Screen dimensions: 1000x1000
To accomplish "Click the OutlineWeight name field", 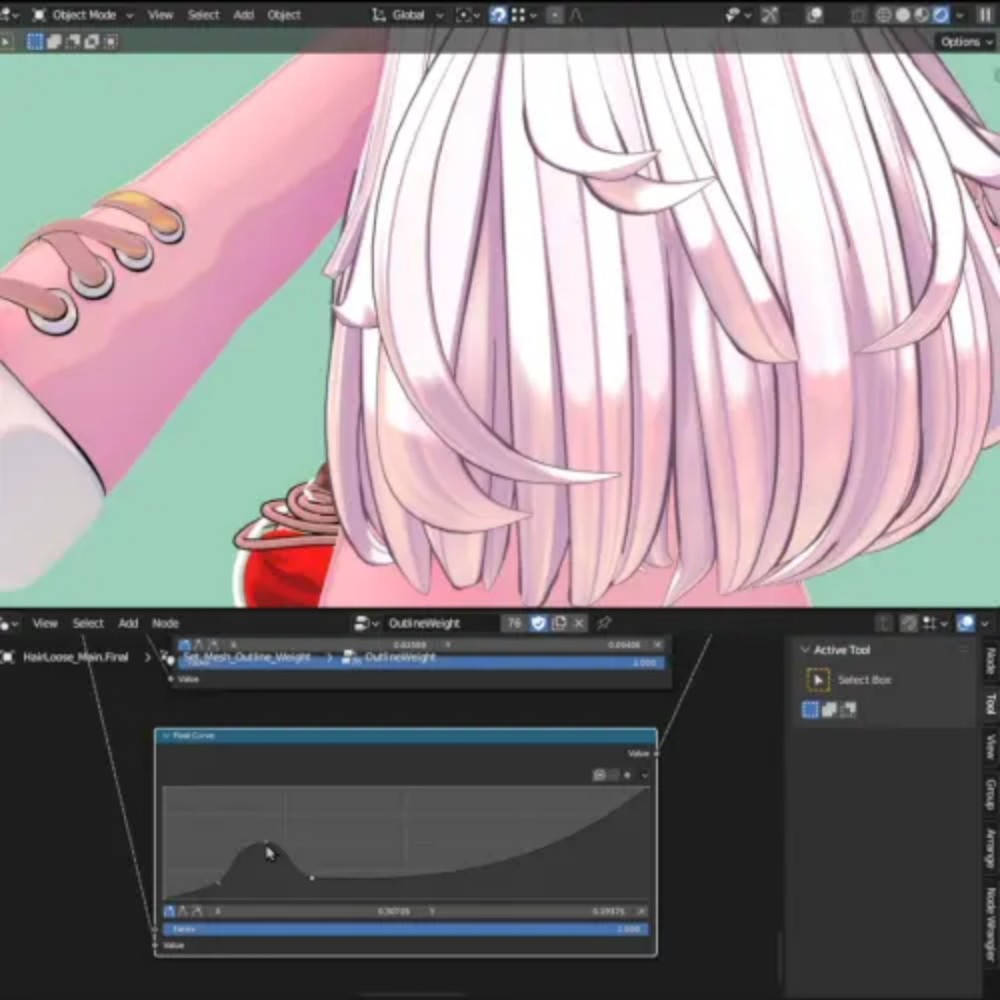I will pos(440,623).
